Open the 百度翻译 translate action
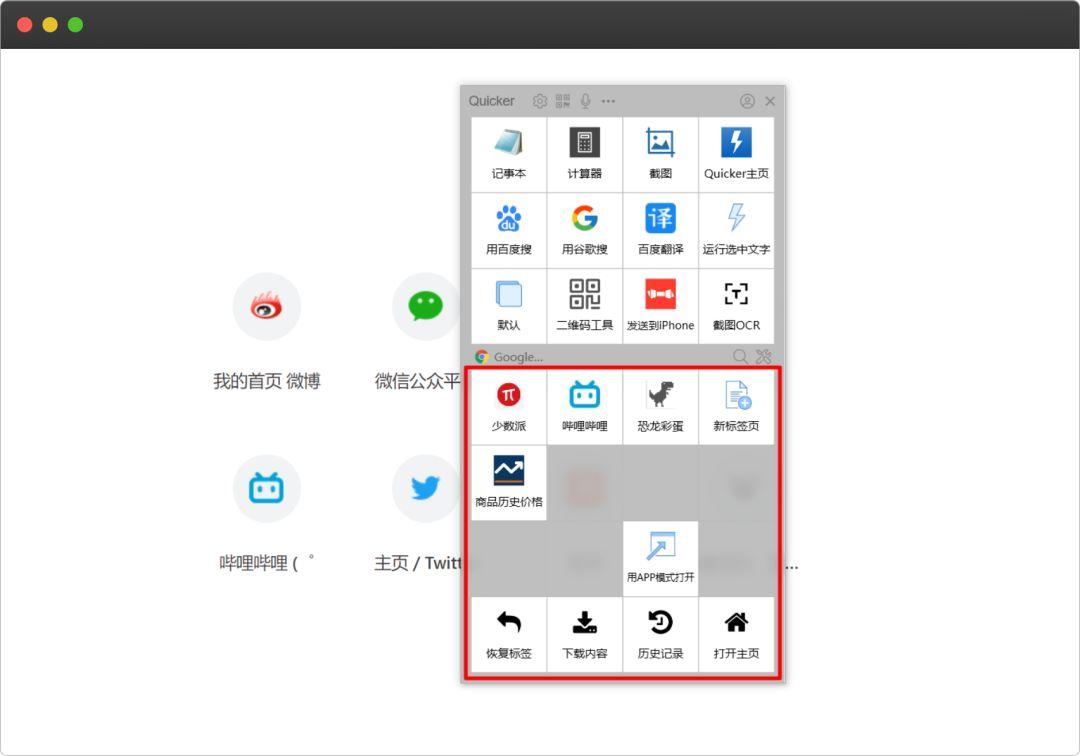 (661, 231)
